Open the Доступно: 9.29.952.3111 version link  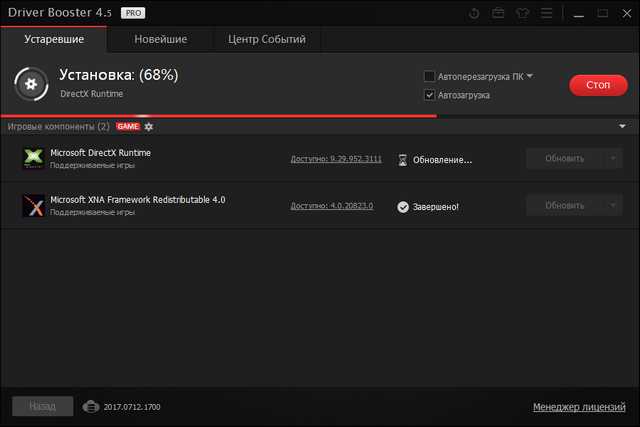click(336, 159)
